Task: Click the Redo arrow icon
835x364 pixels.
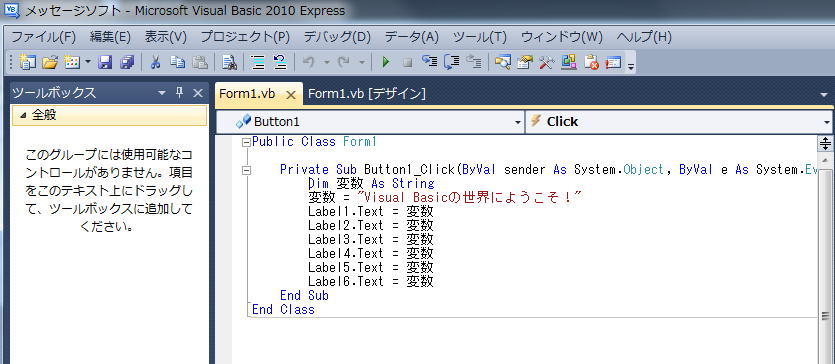Action: click(343, 63)
